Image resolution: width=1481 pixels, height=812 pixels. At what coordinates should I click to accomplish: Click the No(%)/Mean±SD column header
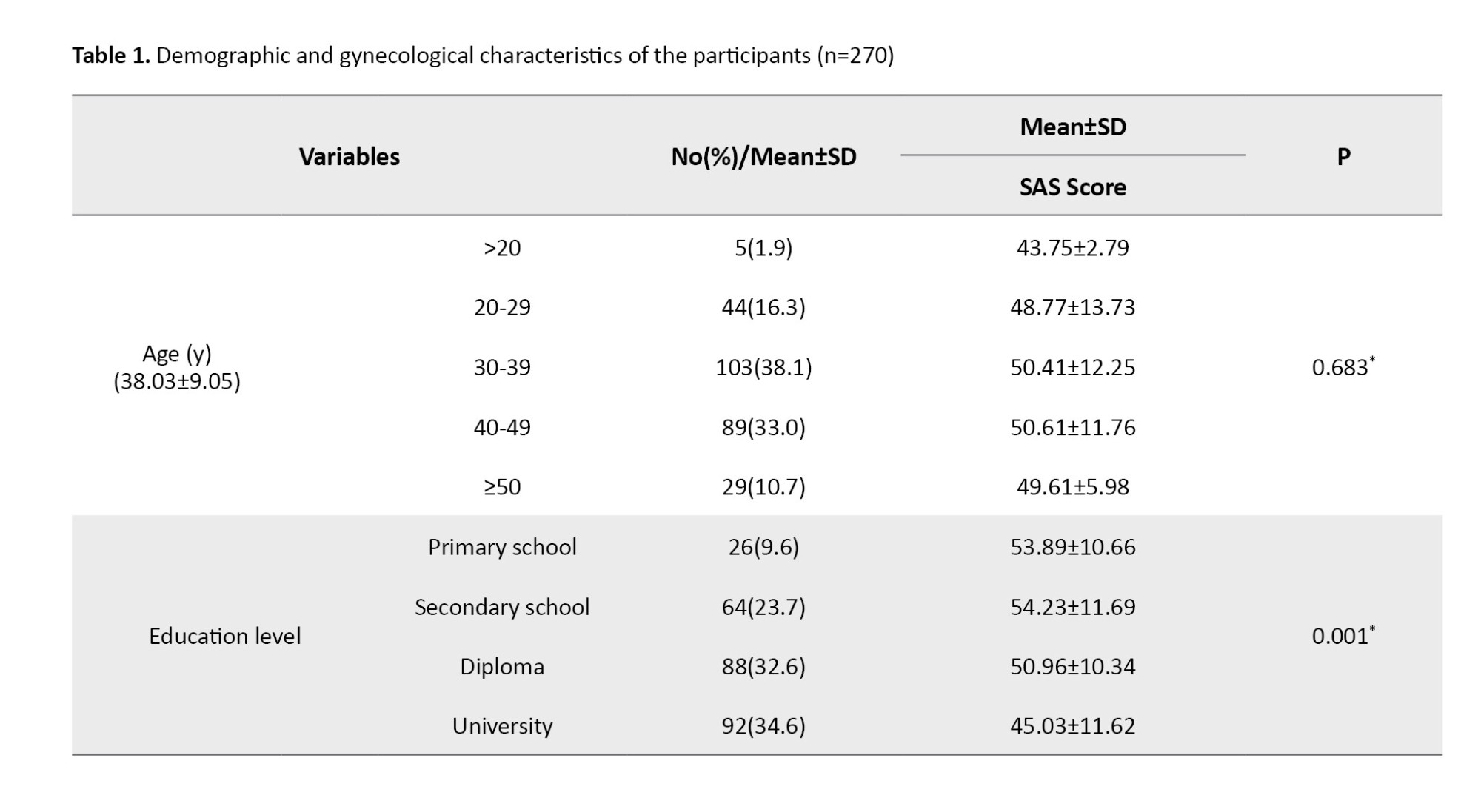[x=763, y=156]
